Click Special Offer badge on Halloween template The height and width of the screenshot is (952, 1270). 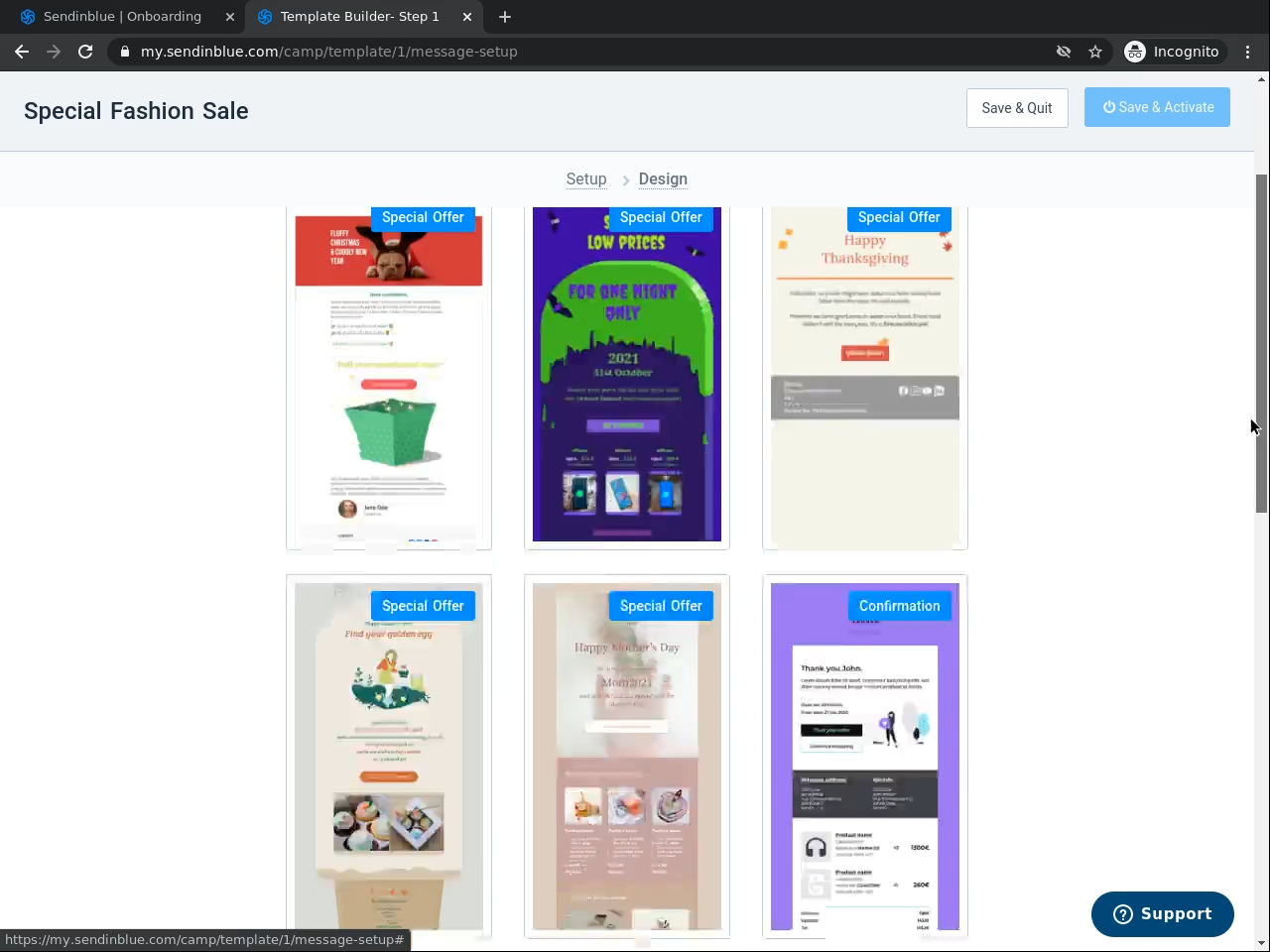pos(662,218)
